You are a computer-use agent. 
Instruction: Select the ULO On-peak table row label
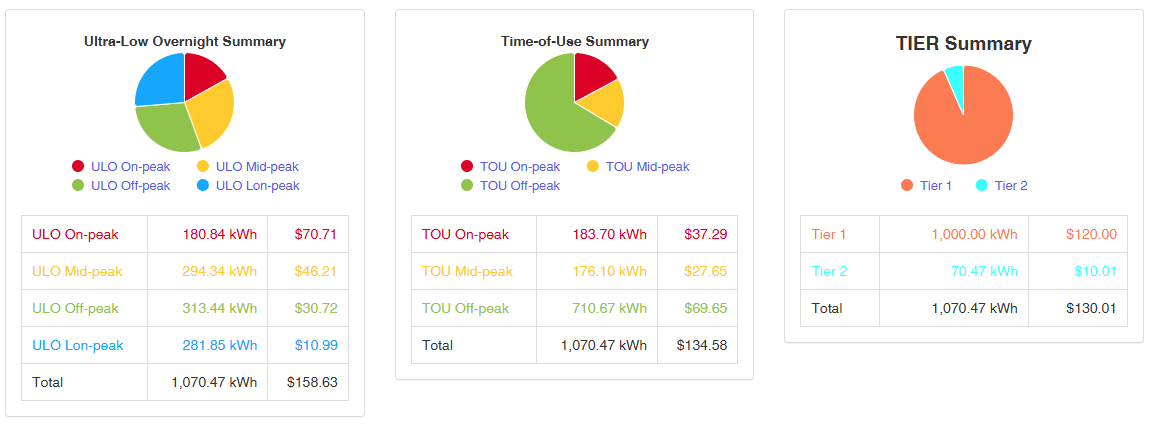[x=75, y=235]
